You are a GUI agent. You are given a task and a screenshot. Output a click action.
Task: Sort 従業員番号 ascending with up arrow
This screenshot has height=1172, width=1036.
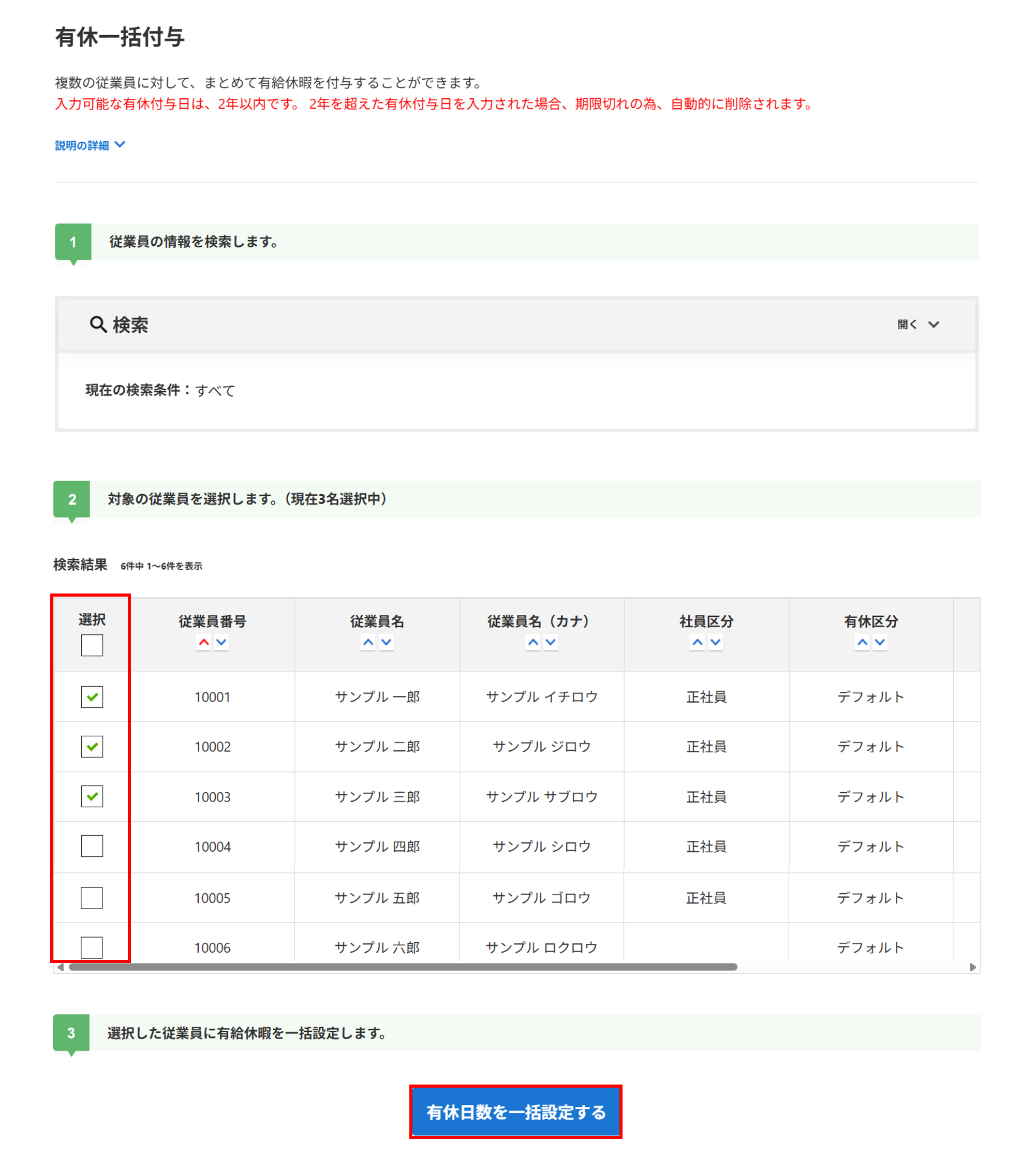tap(203, 642)
